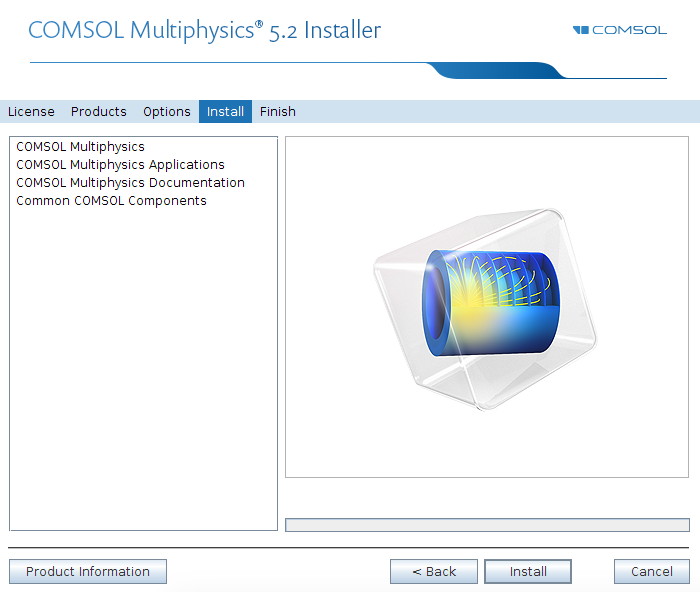
Task: Click the Product Information button
Action: point(88,571)
